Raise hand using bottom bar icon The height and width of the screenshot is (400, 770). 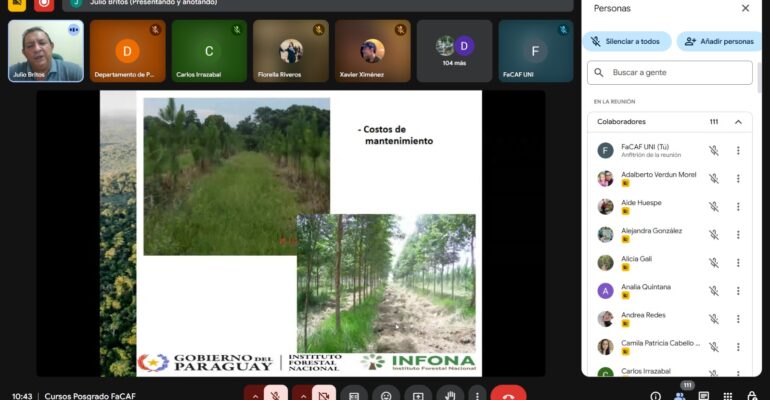pos(450,395)
